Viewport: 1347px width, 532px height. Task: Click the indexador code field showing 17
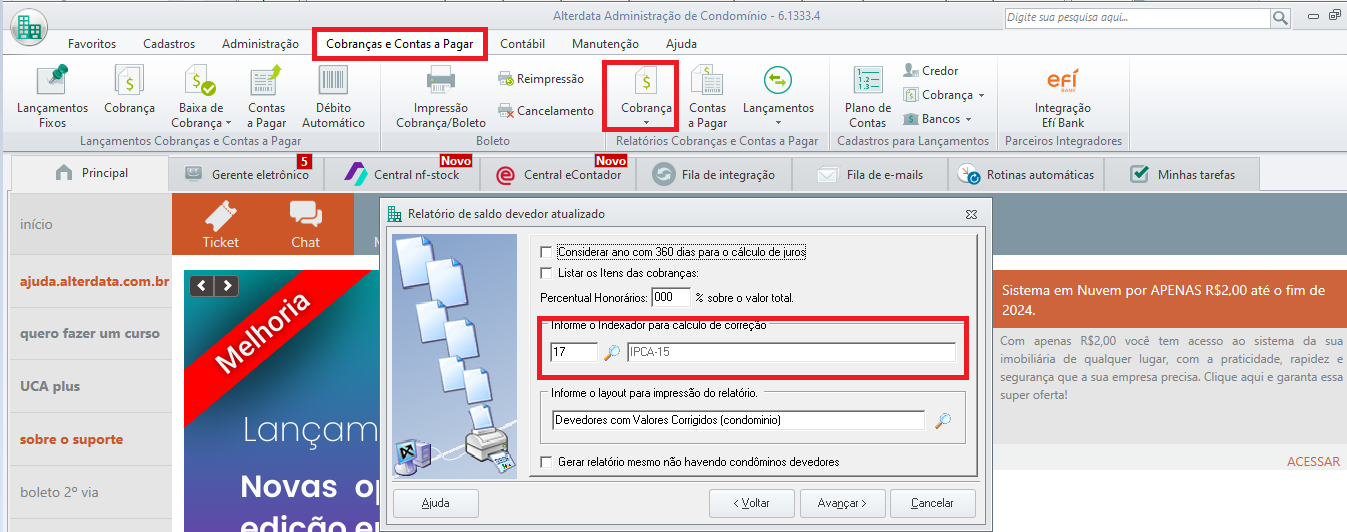coord(573,352)
